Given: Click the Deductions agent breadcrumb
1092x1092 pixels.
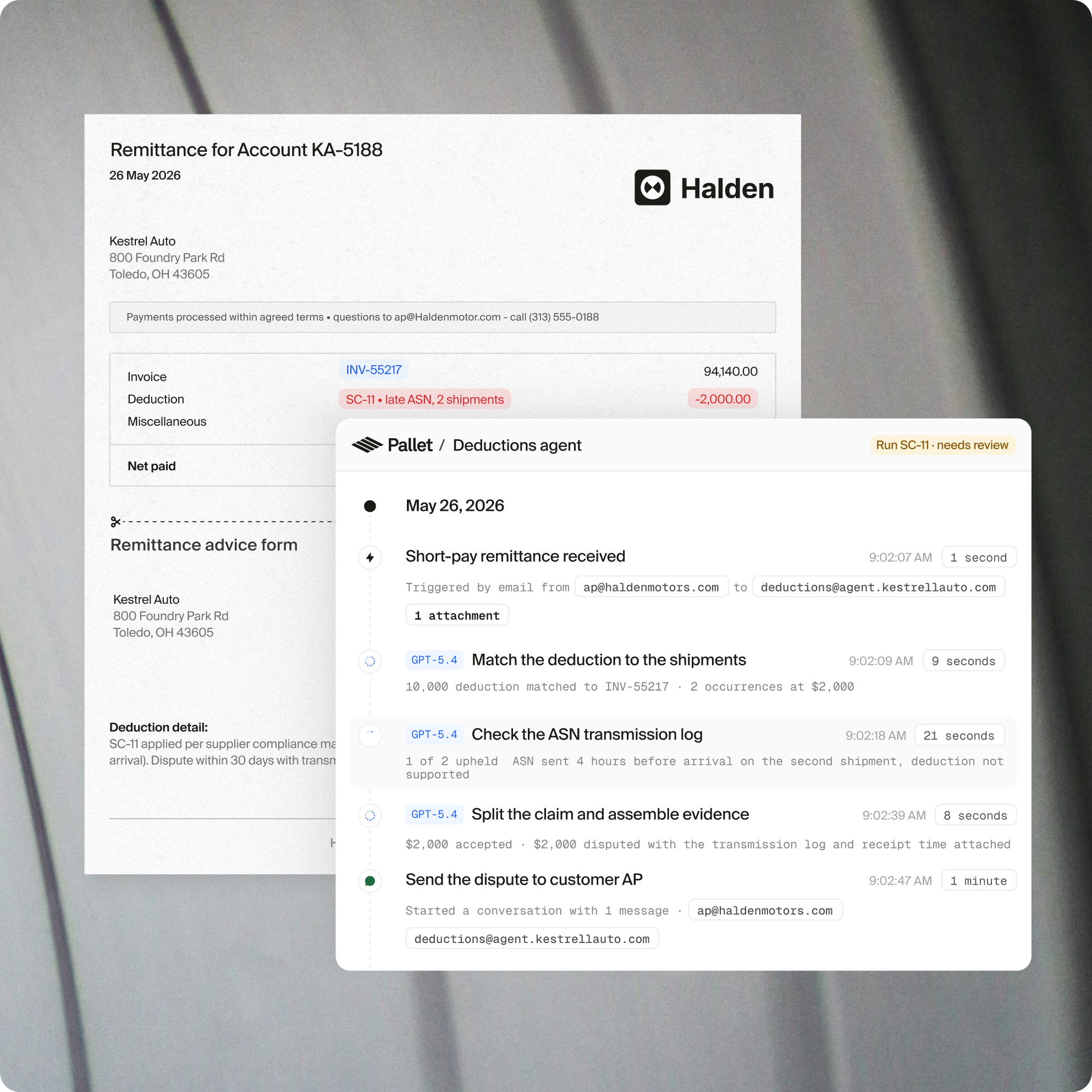Looking at the screenshot, I should 517,445.
